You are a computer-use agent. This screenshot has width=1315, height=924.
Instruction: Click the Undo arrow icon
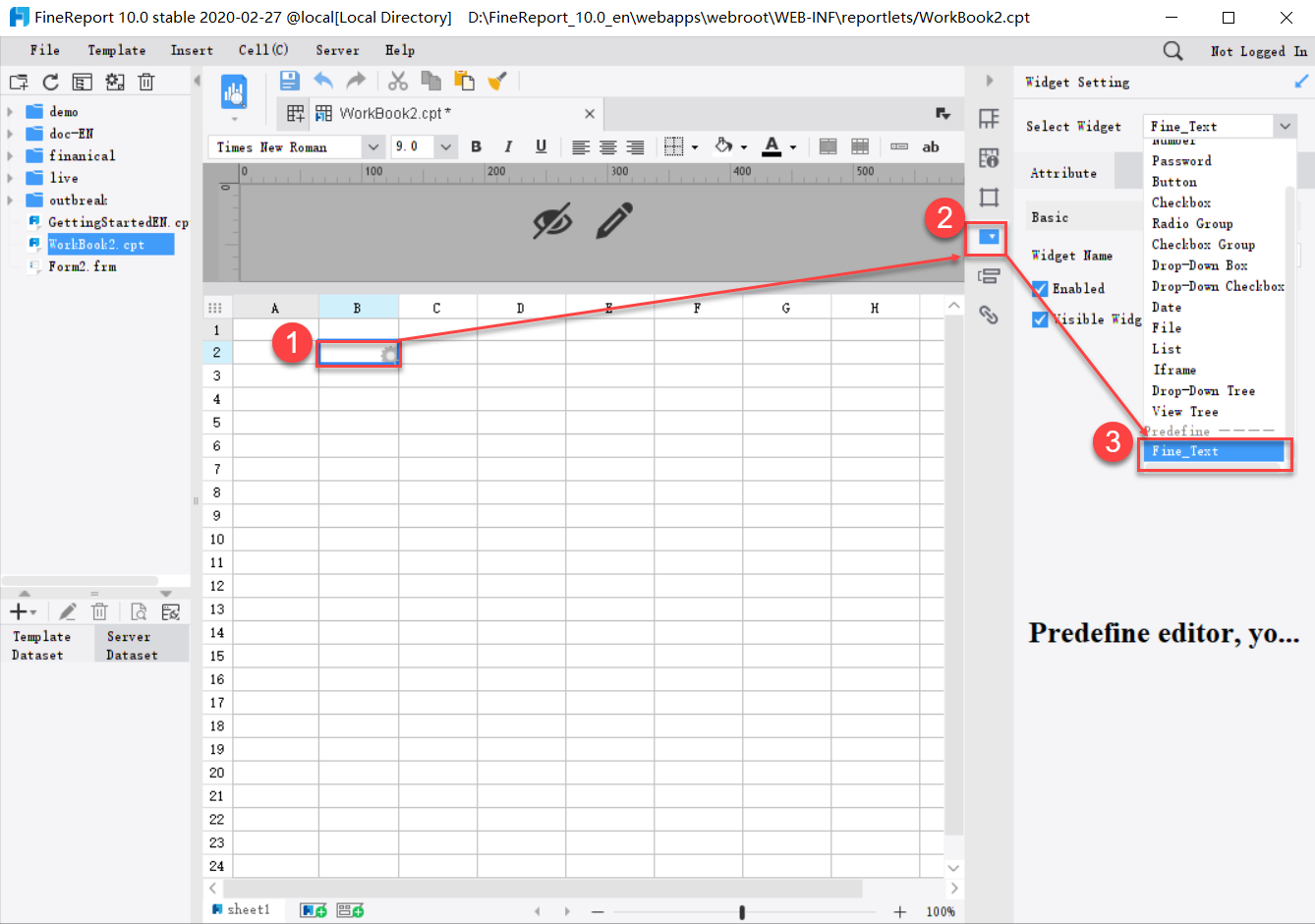point(323,81)
